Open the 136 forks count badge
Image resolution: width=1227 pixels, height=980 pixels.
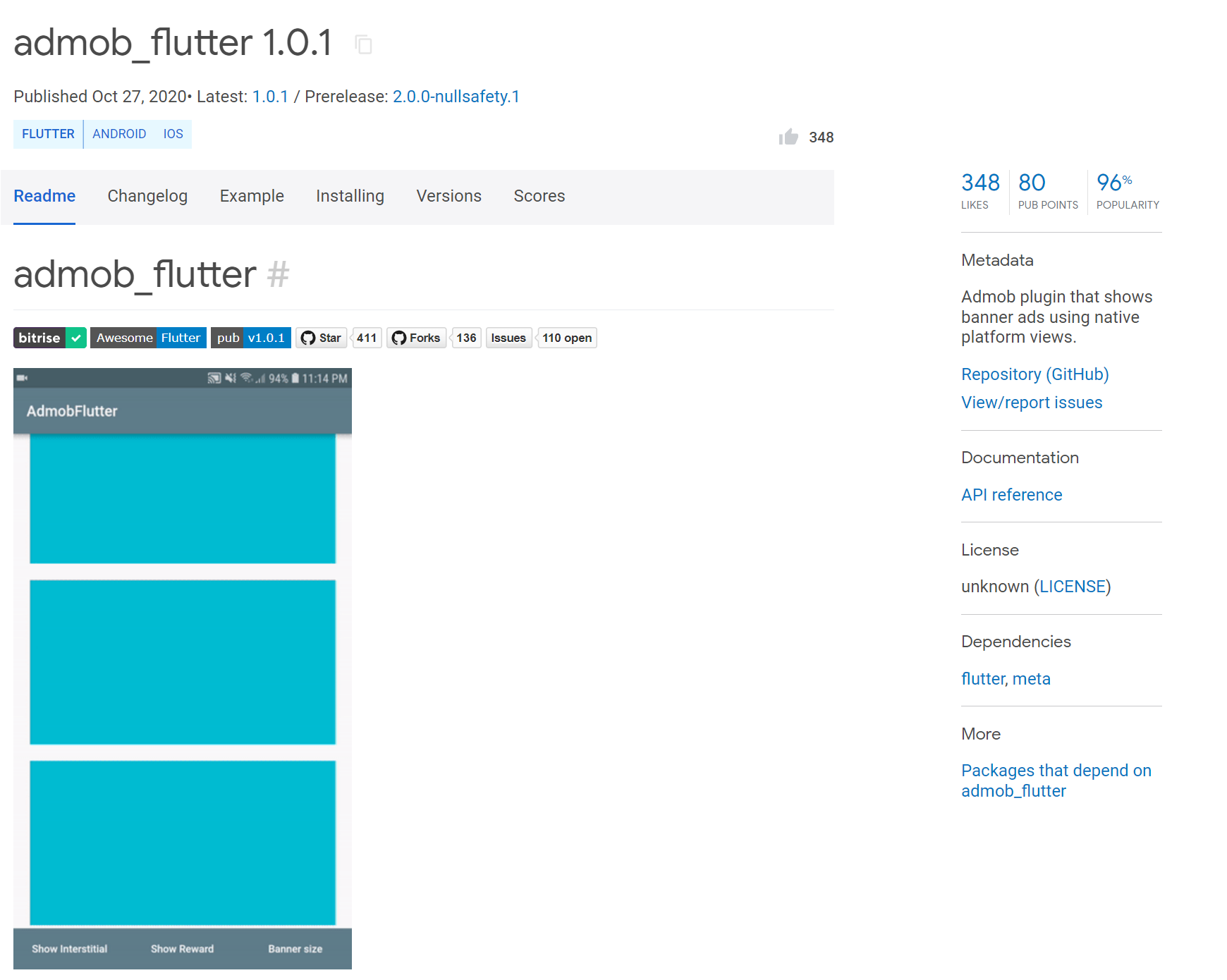466,338
